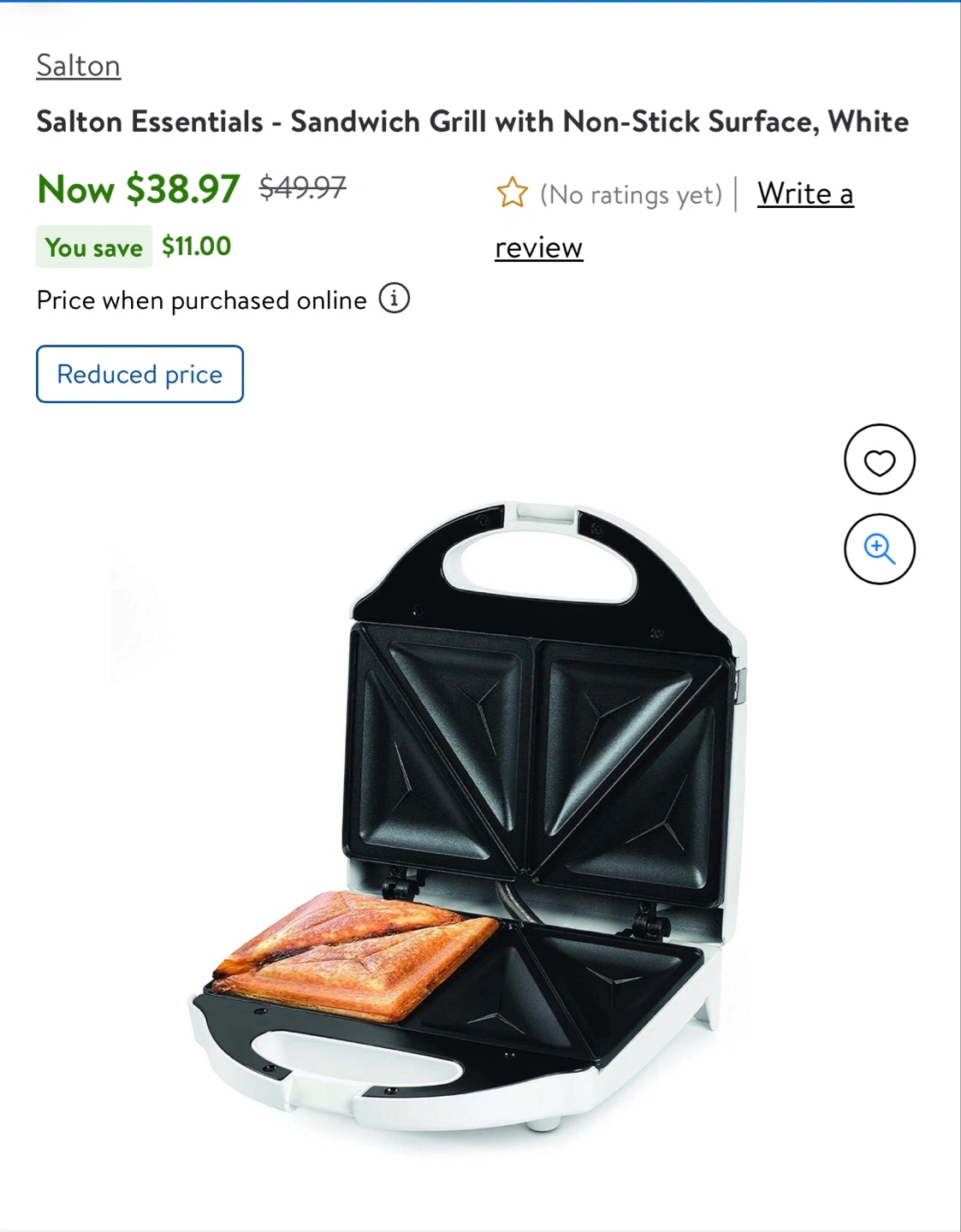Click the toasted sandwich in the photo
This screenshot has height=1232, width=961.
[353, 952]
